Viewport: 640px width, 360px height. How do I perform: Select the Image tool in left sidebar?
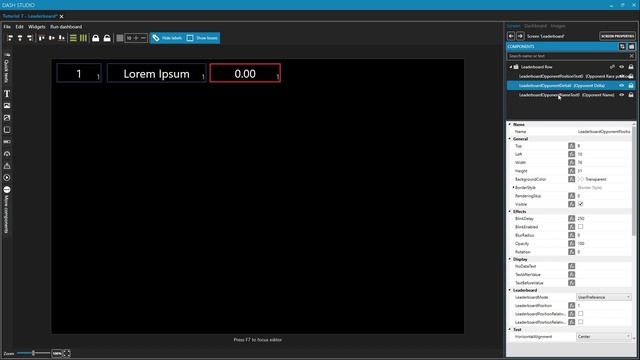tap(7, 106)
